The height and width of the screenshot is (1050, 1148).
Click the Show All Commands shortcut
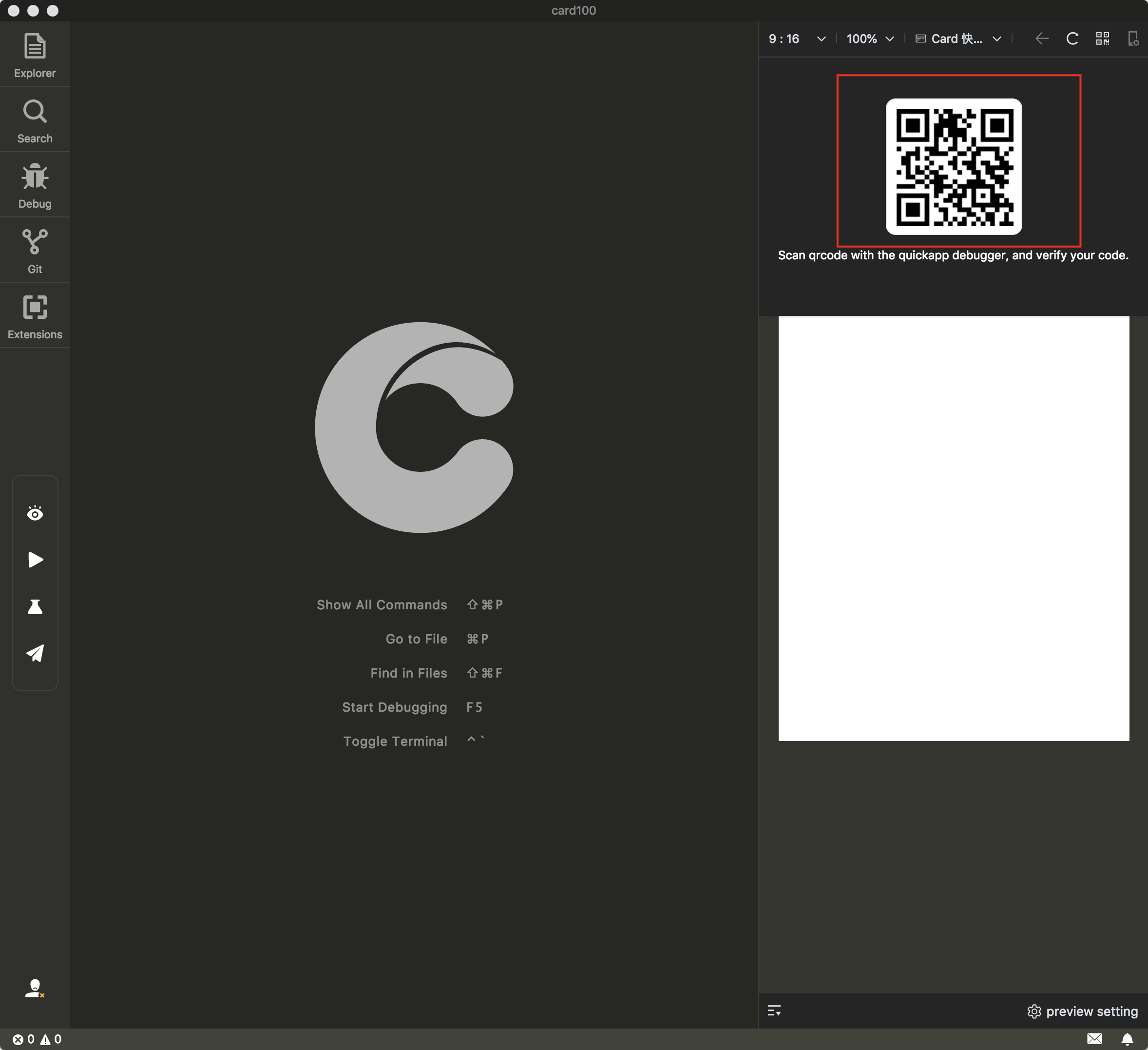tap(382, 604)
